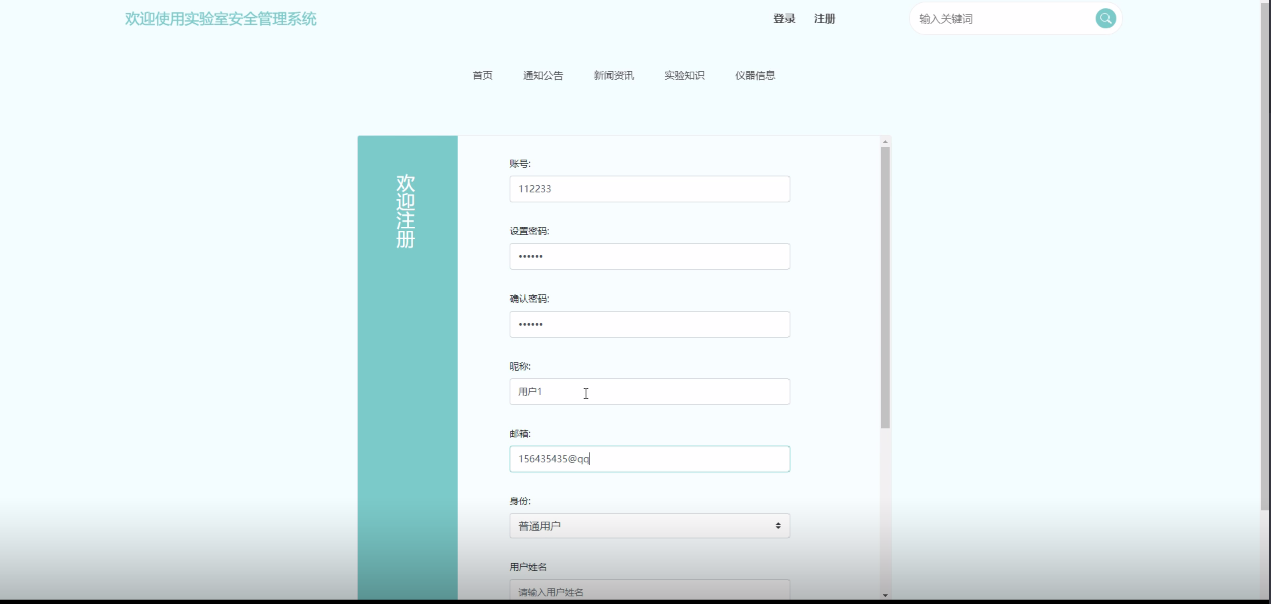Click the 用户姓名 input field
Viewport: 1271px width, 604px height.
click(649, 591)
